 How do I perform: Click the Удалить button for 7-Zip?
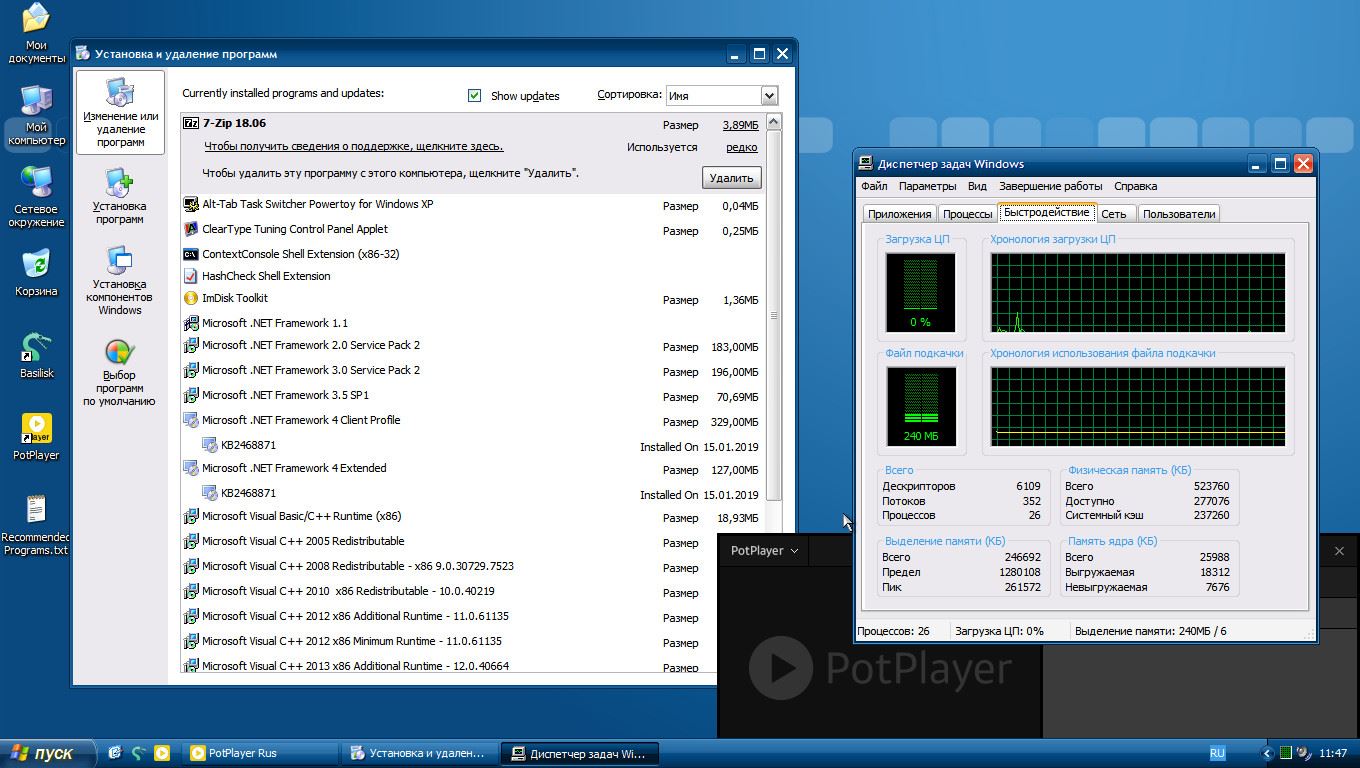[731, 178]
